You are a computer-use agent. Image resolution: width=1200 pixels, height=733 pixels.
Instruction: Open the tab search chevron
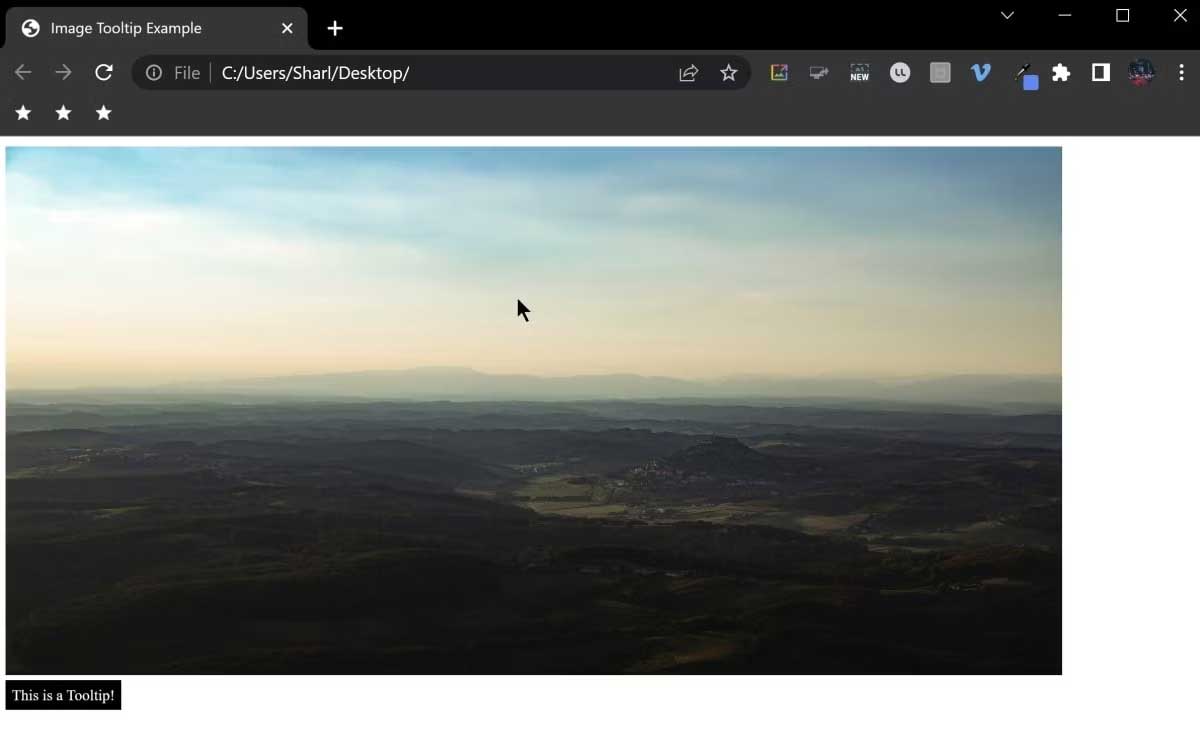1007,15
